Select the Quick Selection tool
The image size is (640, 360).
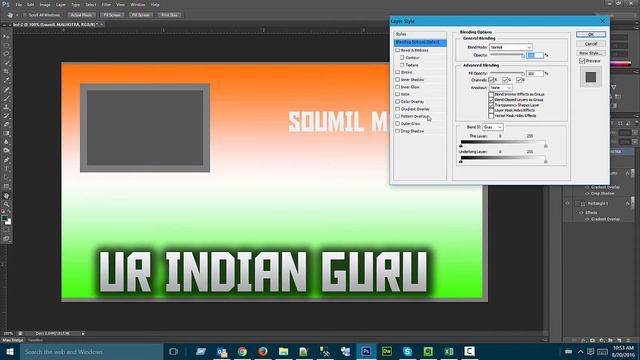coord(6,63)
